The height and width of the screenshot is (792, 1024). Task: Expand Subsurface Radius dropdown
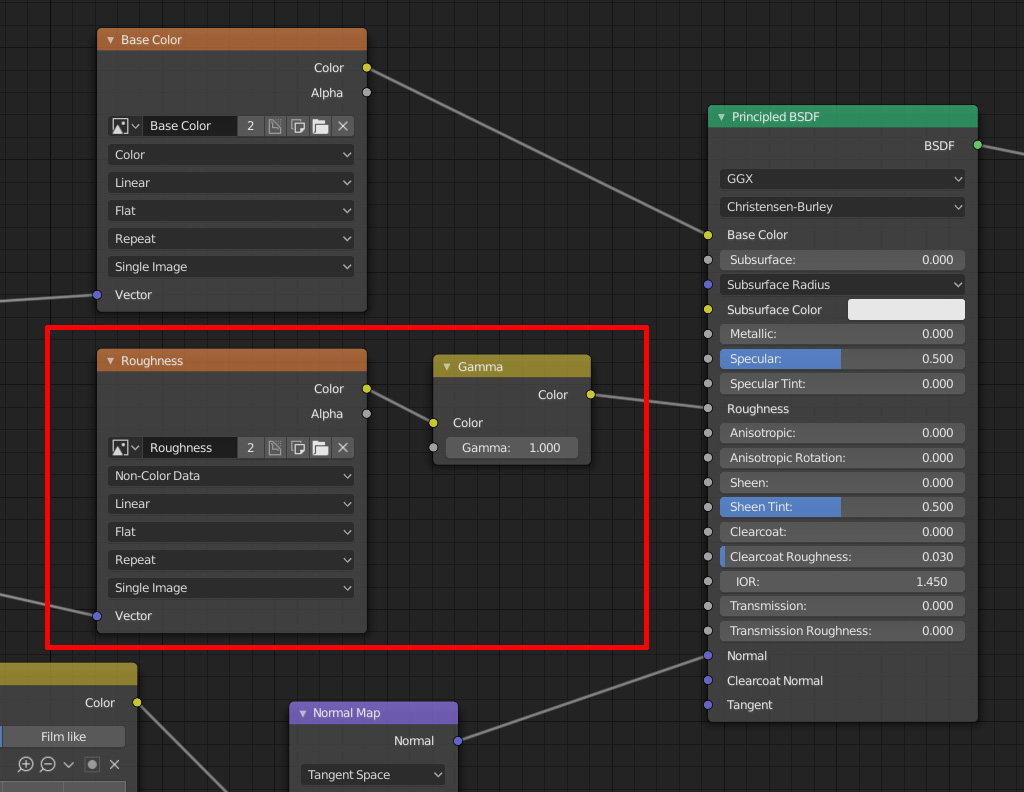click(x=842, y=285)
